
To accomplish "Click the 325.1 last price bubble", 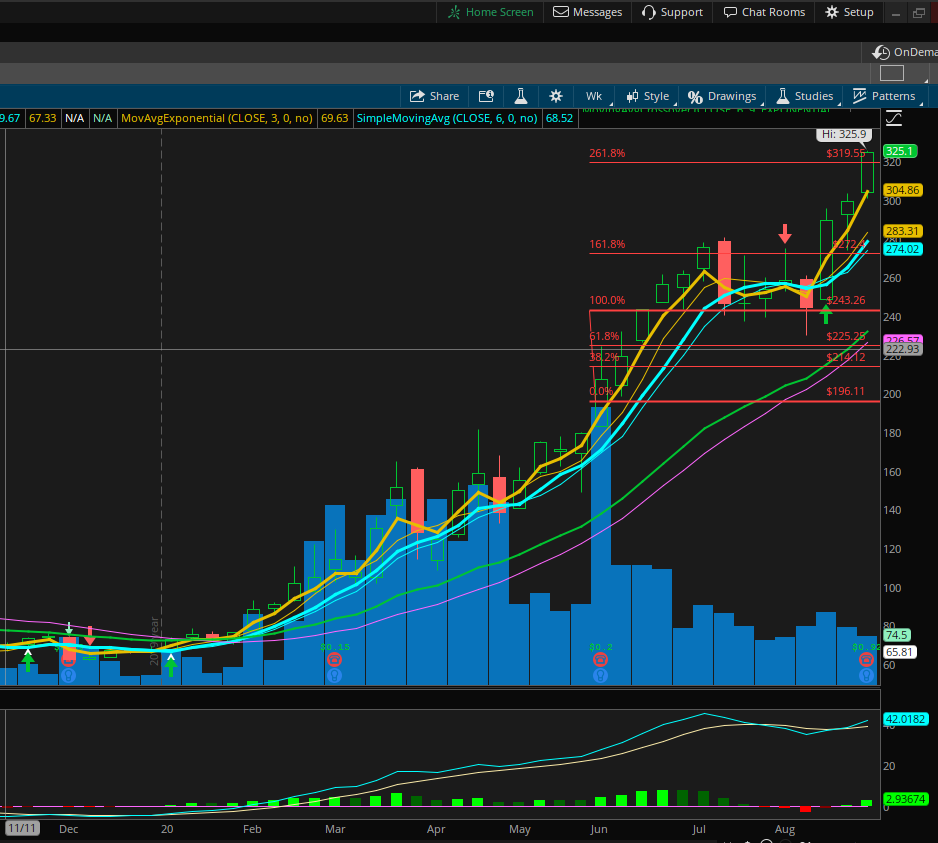I will (899, 151).
